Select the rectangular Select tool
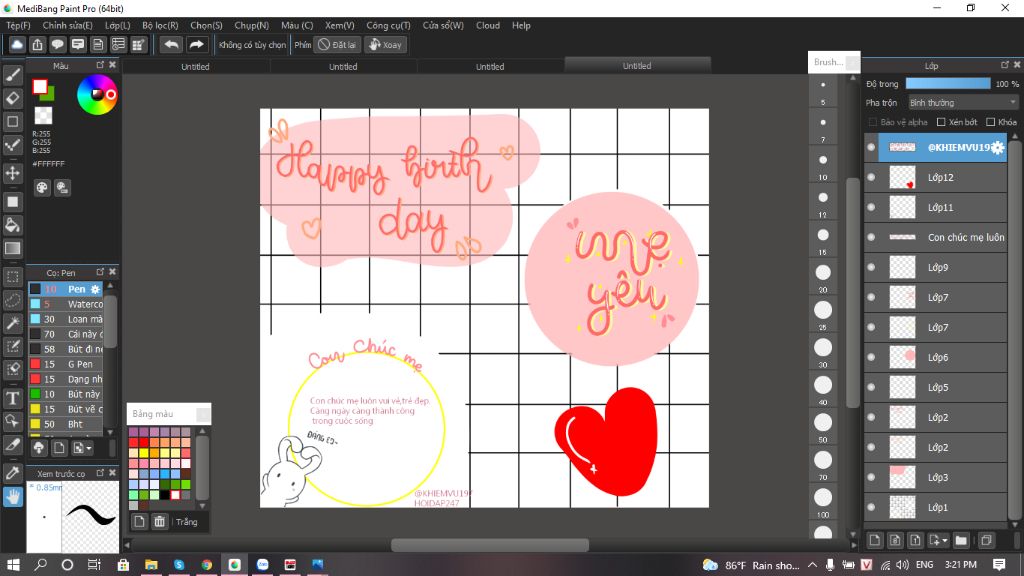The image size is (1024, 576). [x=12, y=277]
